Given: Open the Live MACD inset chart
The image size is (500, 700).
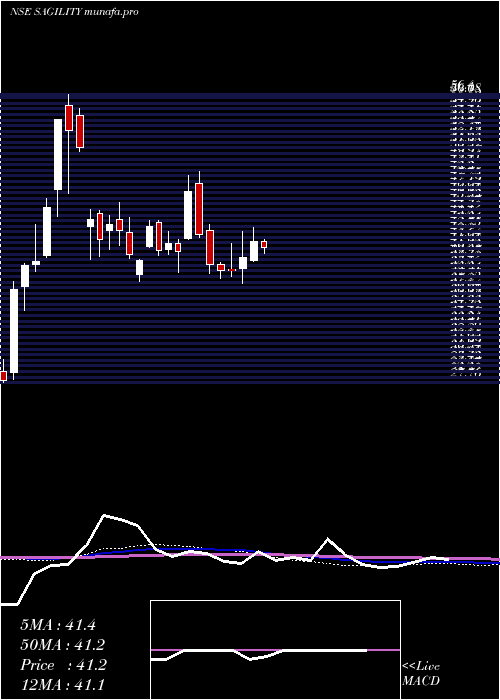Looking at the screenshot, I should (275, 650).
